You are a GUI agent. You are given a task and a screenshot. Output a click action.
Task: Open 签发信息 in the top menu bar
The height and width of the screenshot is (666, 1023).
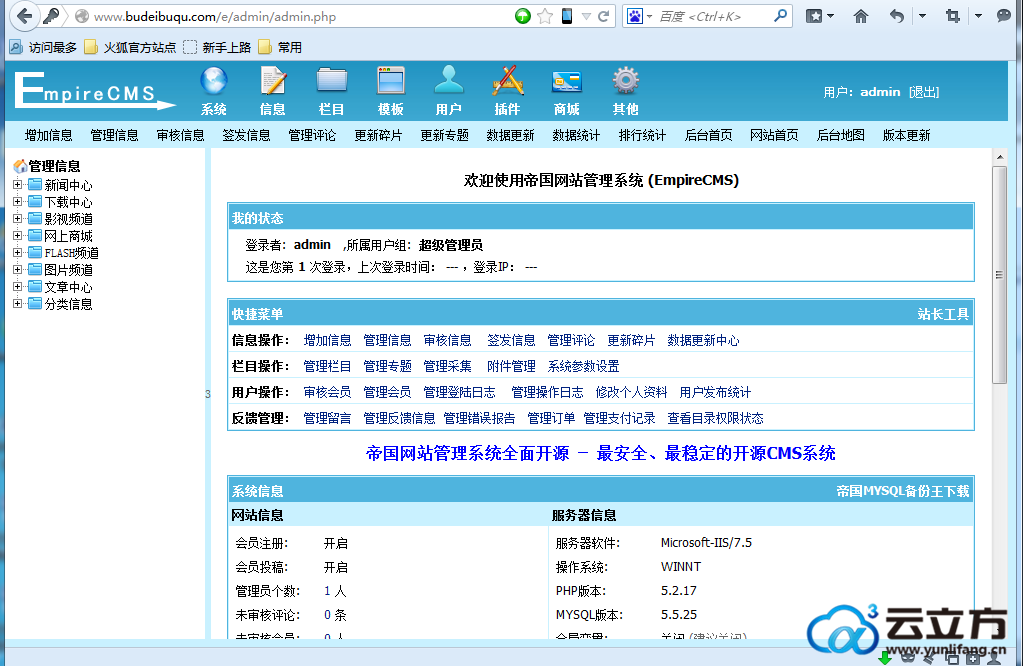246,135
